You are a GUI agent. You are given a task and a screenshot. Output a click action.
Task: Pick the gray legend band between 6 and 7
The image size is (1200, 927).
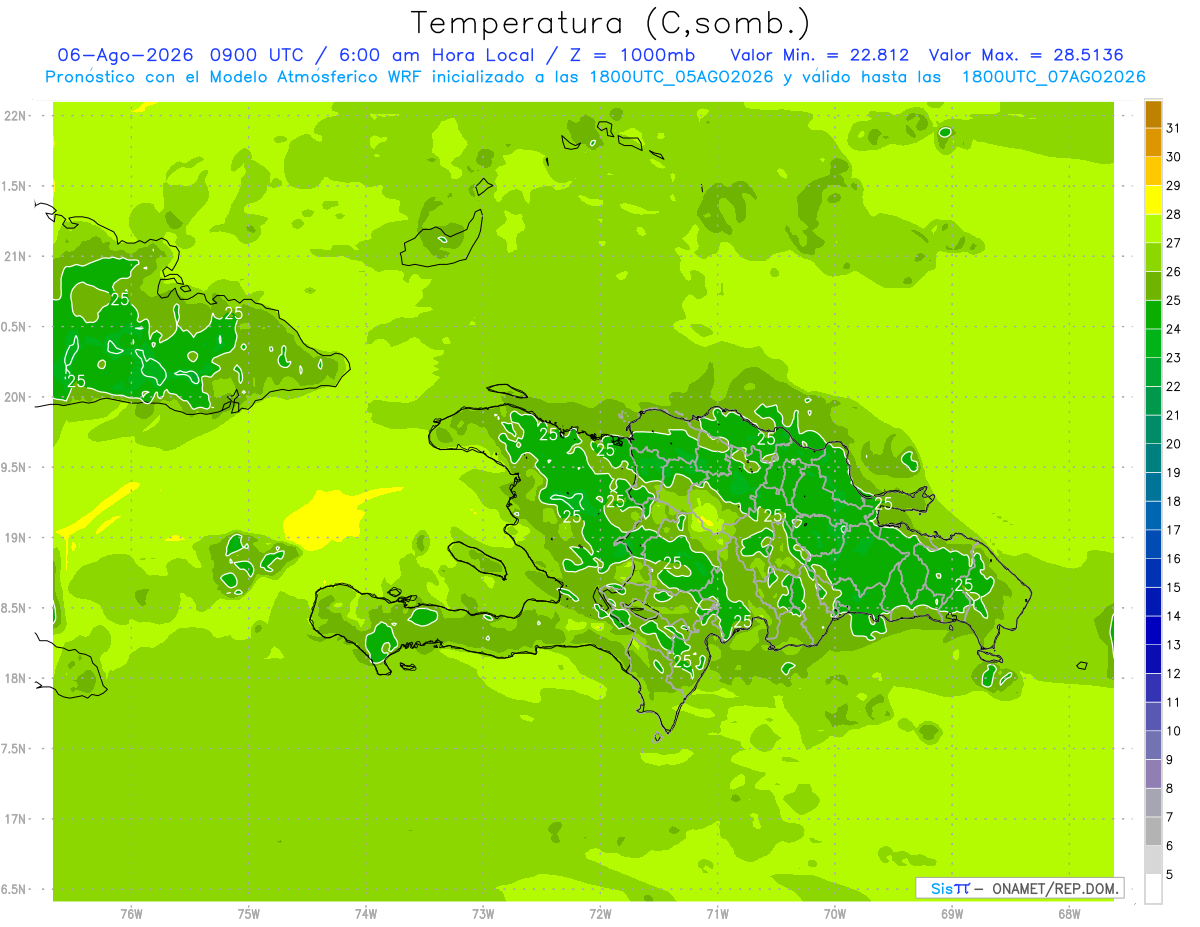pyautogui.click(x=1153, y=831)
